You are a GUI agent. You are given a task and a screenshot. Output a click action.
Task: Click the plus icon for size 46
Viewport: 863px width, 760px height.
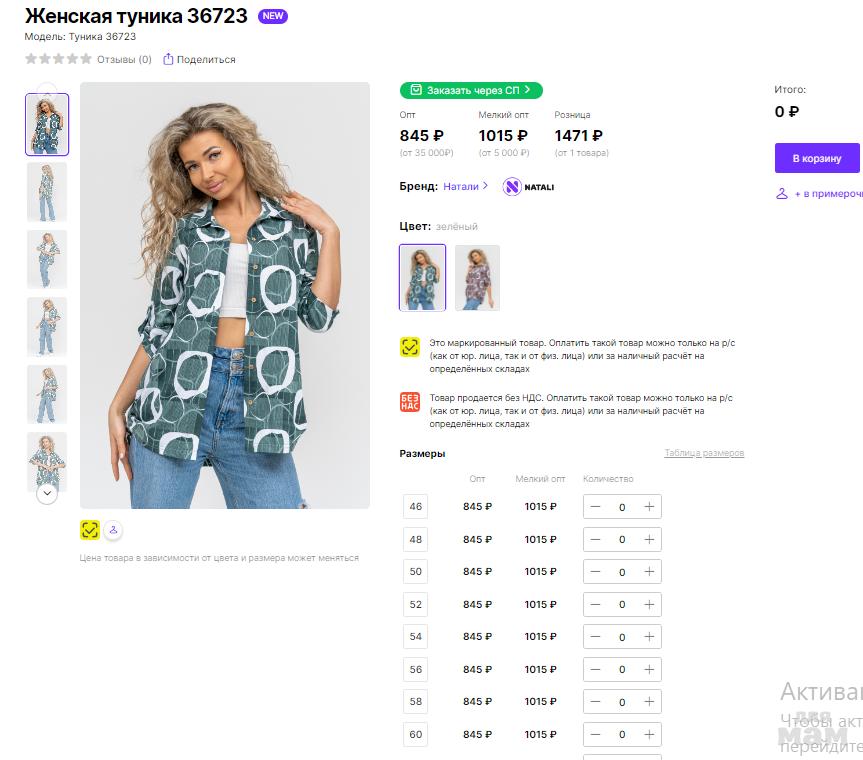pos(649,507)
